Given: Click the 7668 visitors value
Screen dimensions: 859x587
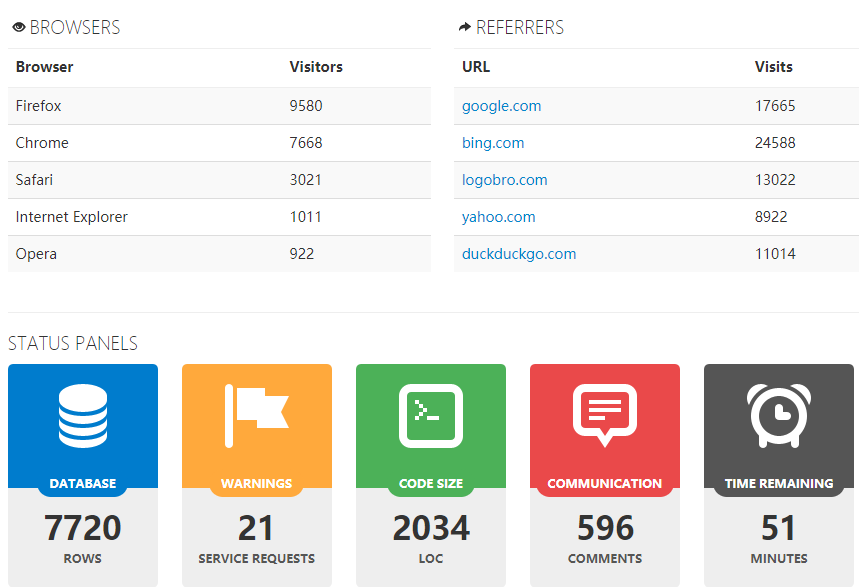Looking at the screenshot, I should coord(306,143).
